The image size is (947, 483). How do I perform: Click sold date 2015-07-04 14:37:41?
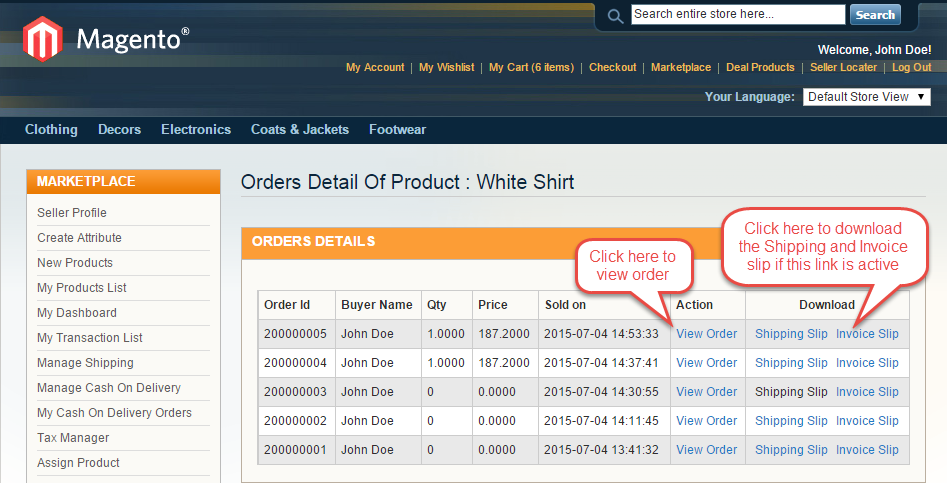601,363
